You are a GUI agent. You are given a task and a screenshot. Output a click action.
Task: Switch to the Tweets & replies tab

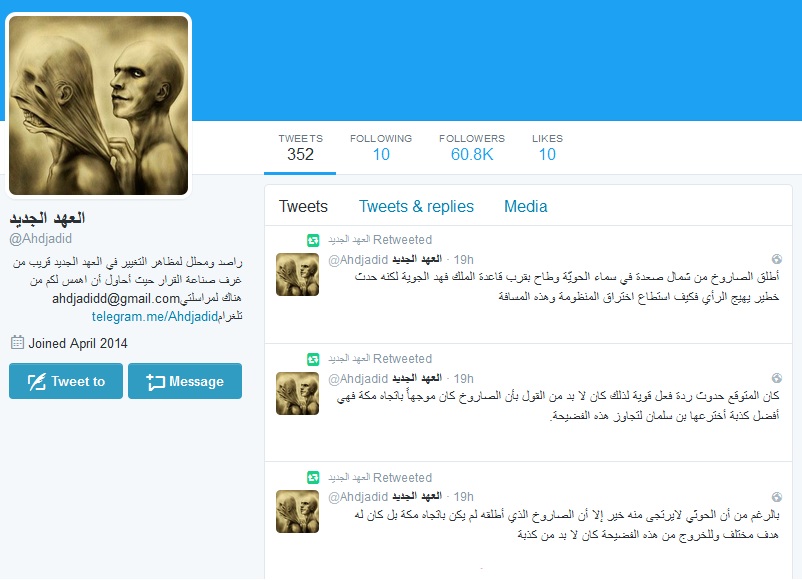click(x=416, y=206)
